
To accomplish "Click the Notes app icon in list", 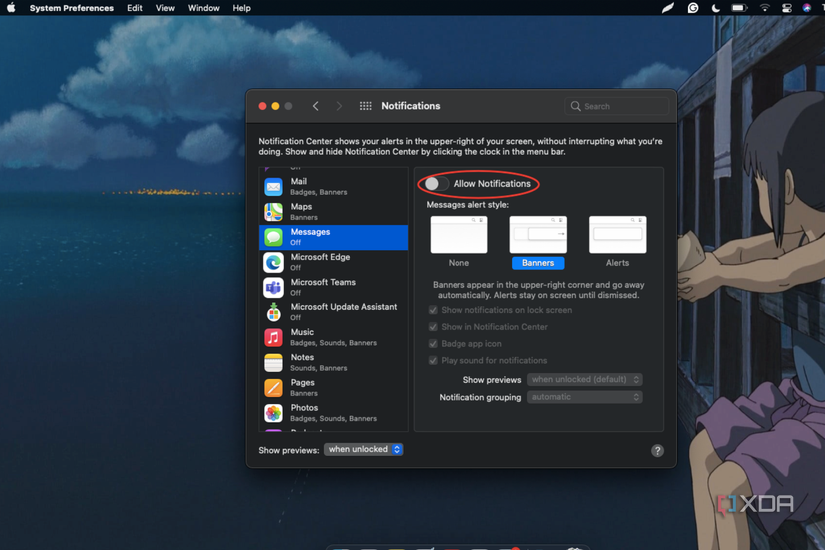I will click(x=273, y=363).
